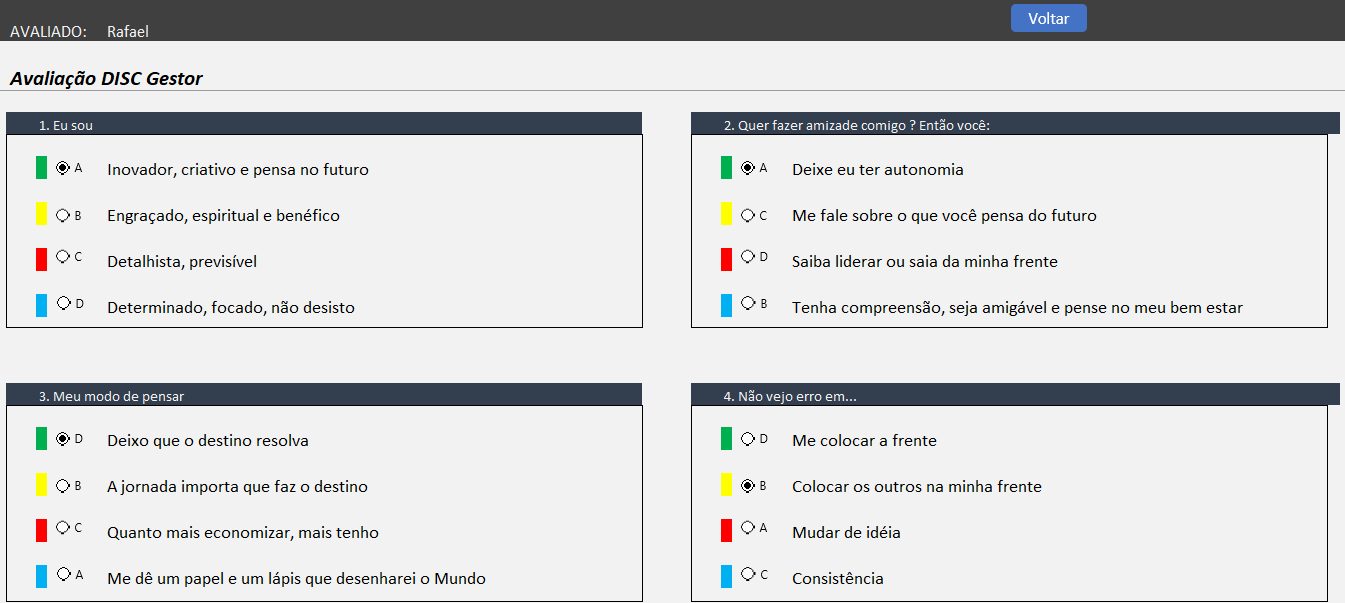Viewport: 1345px width, 603px height.
Task: Click green swatch beside 'Inovador, criativo e pensa no futuro'
Action: 41,168
